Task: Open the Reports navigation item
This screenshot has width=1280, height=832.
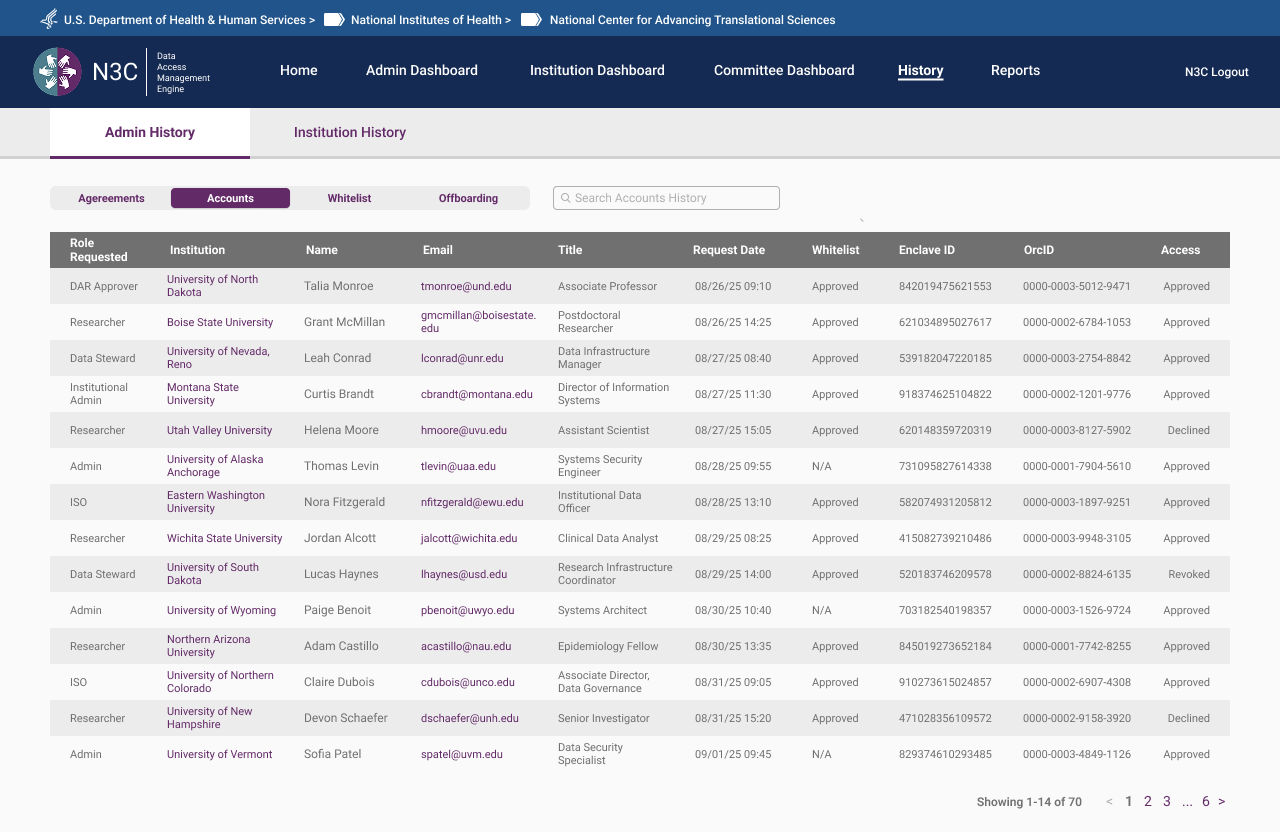Action: [1015, 71]
